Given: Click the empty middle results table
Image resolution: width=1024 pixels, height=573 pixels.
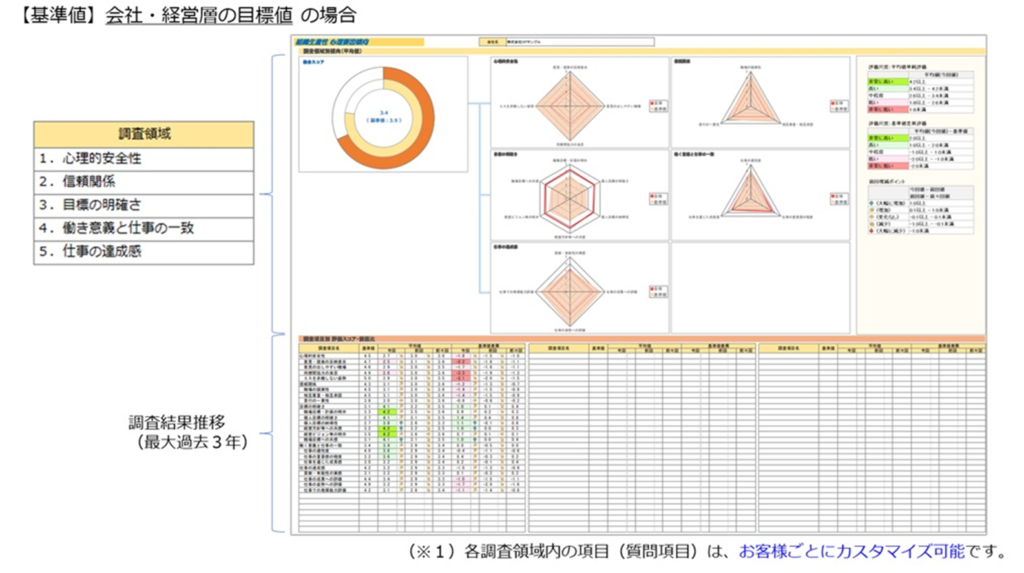Looking at the screenshot, I should coord(641,440).
